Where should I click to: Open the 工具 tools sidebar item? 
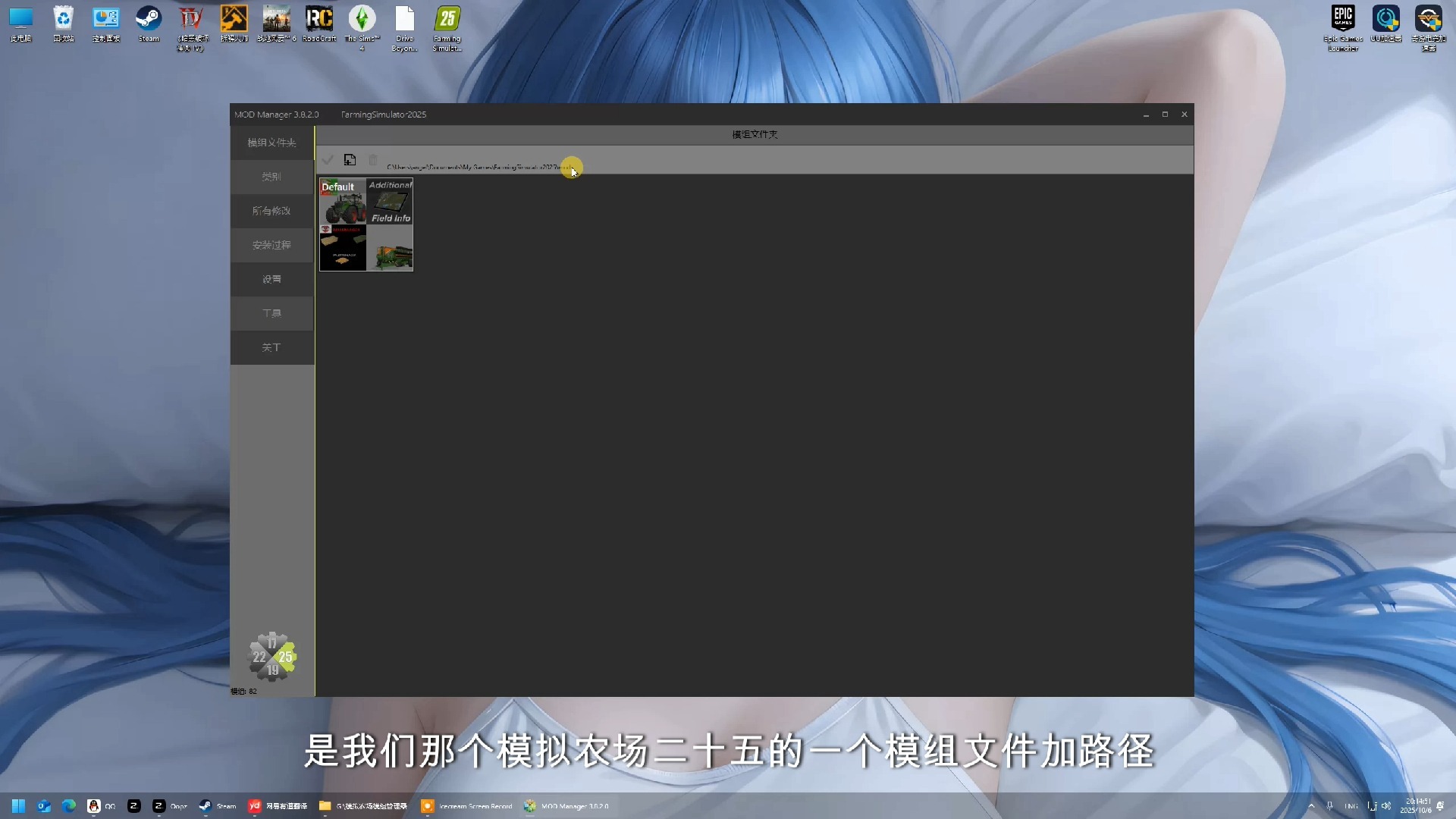tap(271, 313)
